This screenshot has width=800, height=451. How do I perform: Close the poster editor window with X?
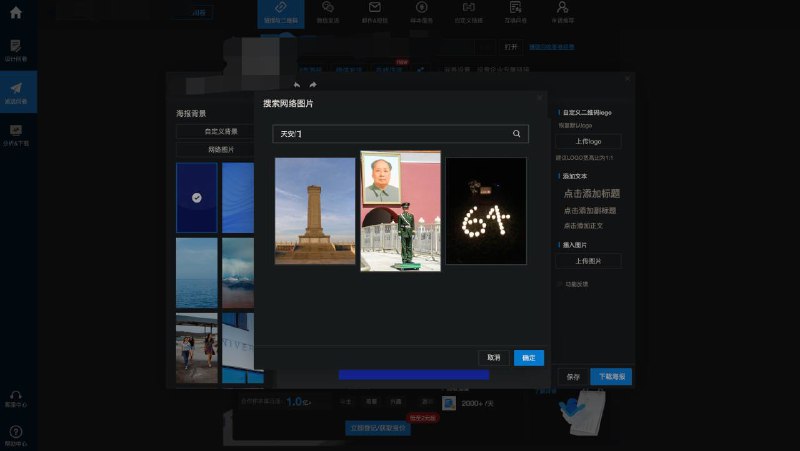[x=628, y=78]
